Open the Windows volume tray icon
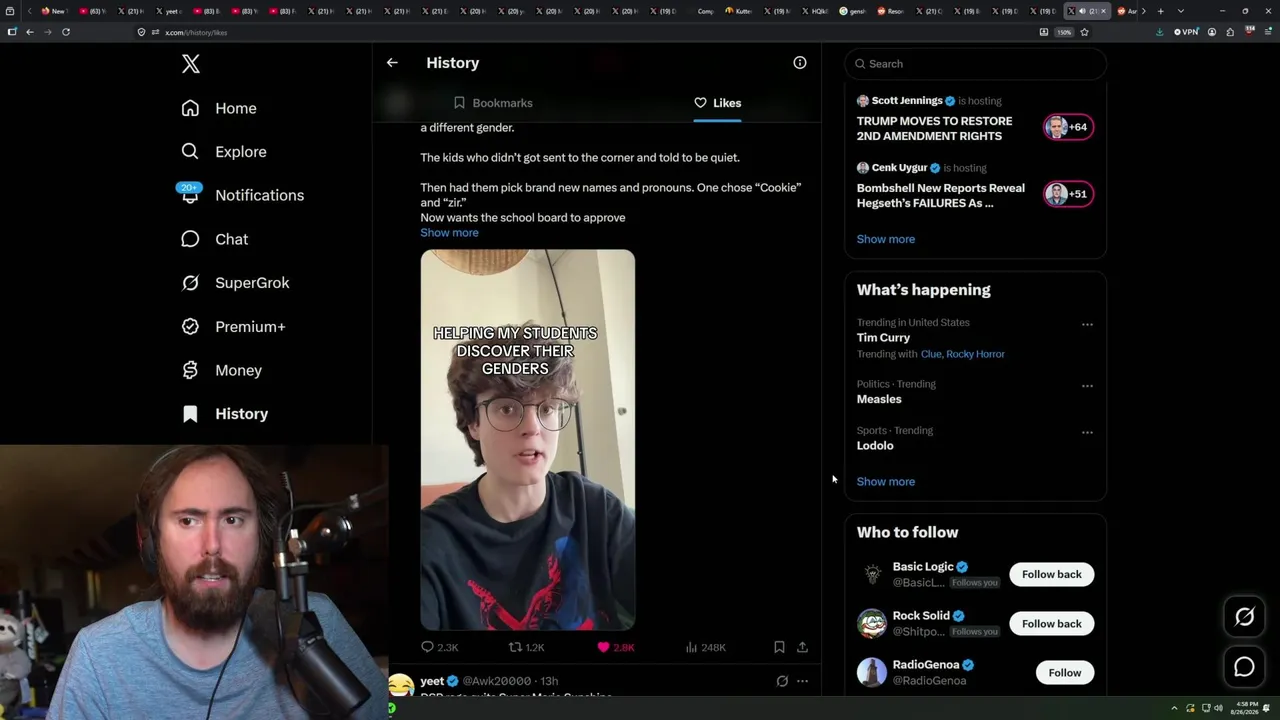This screenshot has height=720, width=1280. [x=1218, y=708]
